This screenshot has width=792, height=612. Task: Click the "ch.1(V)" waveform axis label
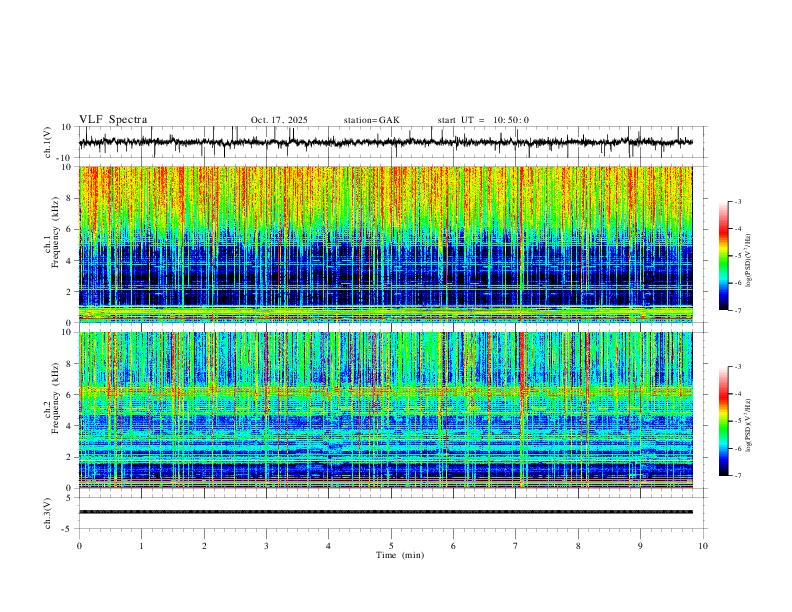coord(48,142)
